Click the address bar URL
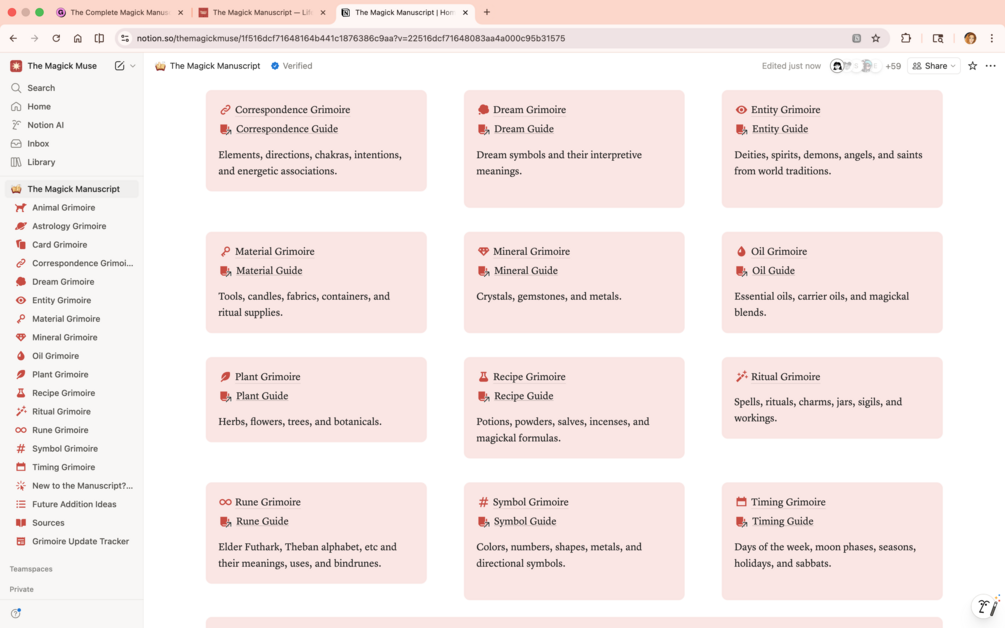Viewport: 1005px width, 628px height. (351, 38)
